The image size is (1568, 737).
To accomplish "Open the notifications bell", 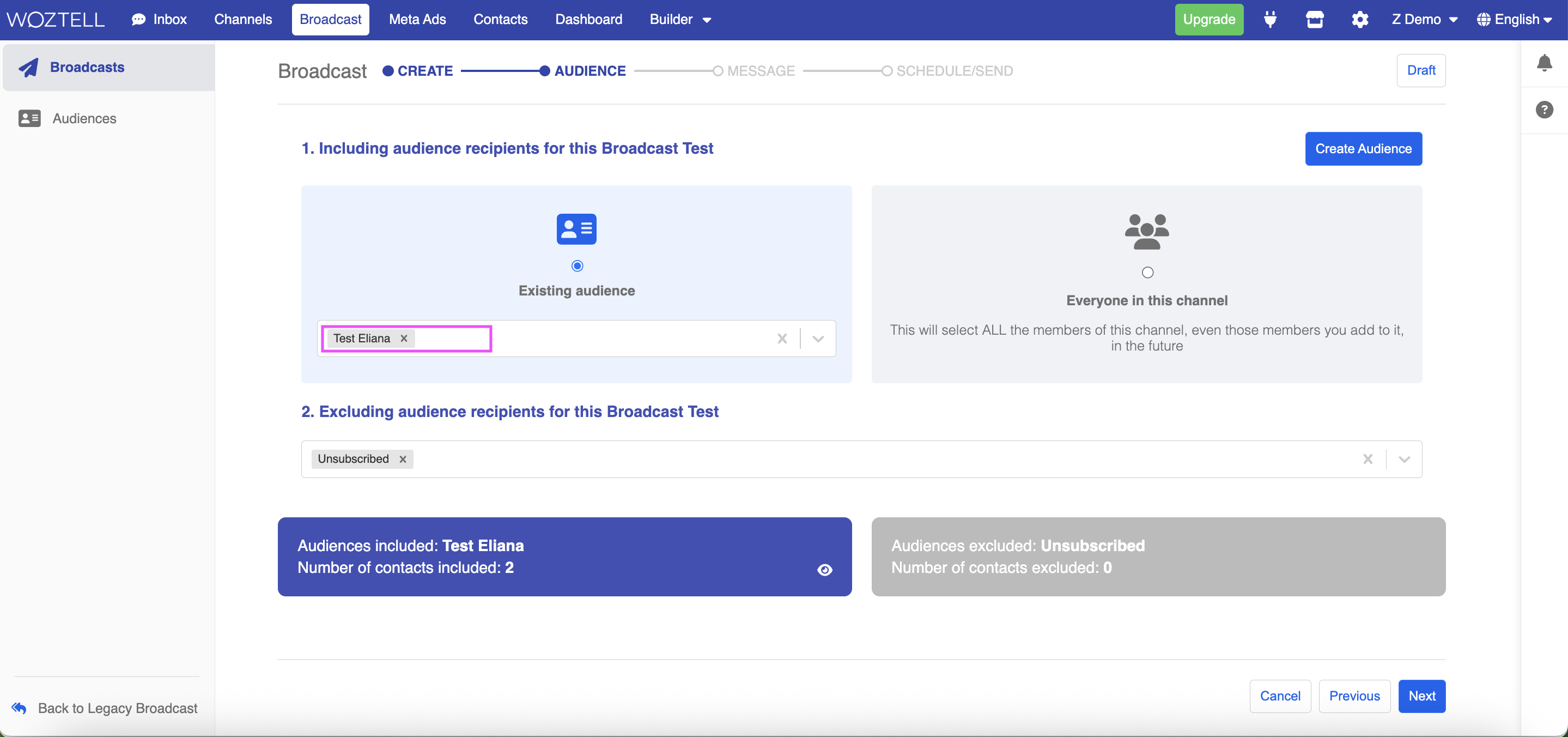I will tap(1544, 63).
